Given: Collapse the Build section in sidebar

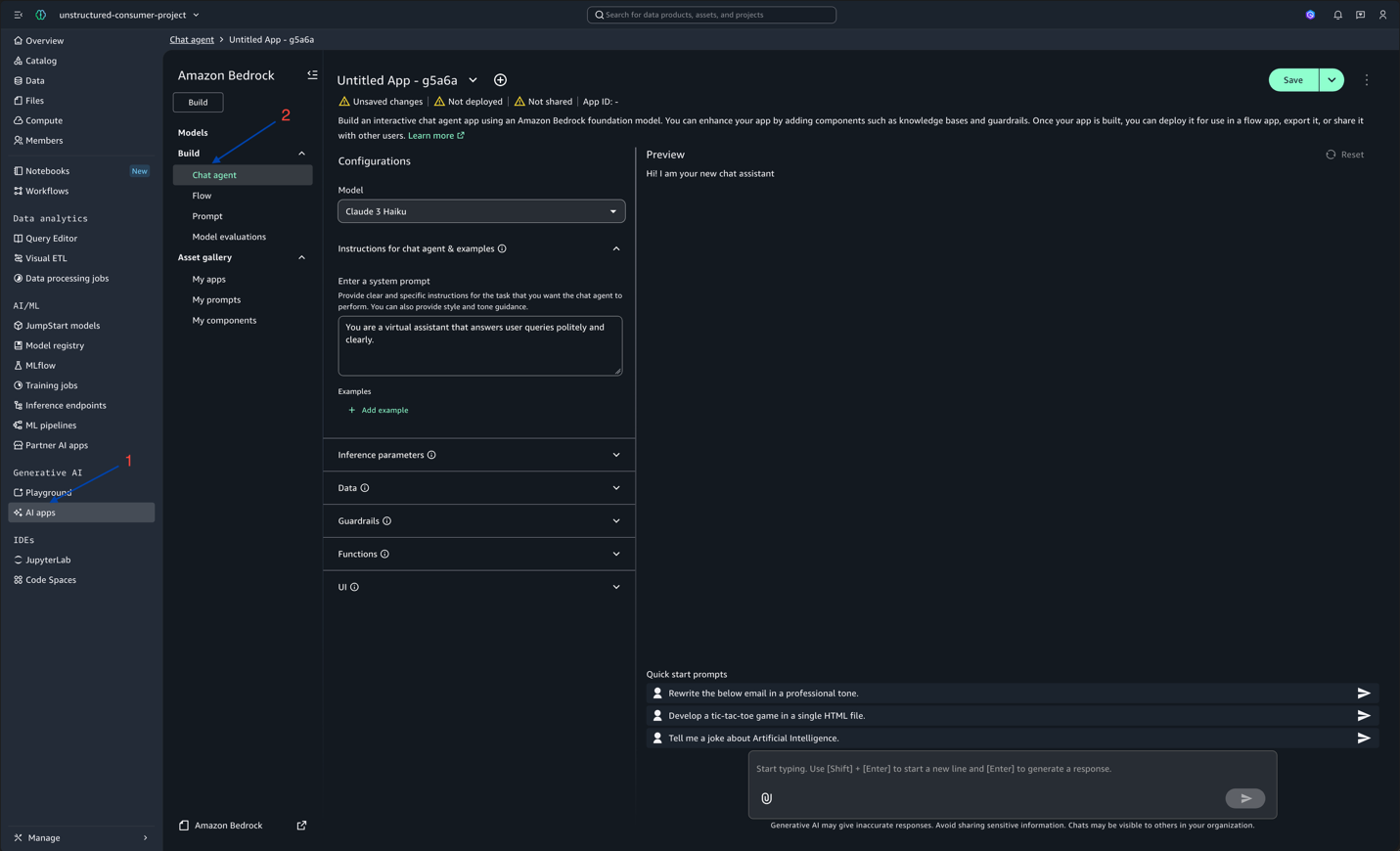Looking at the screenshot, I should click(x=301, y=154).
